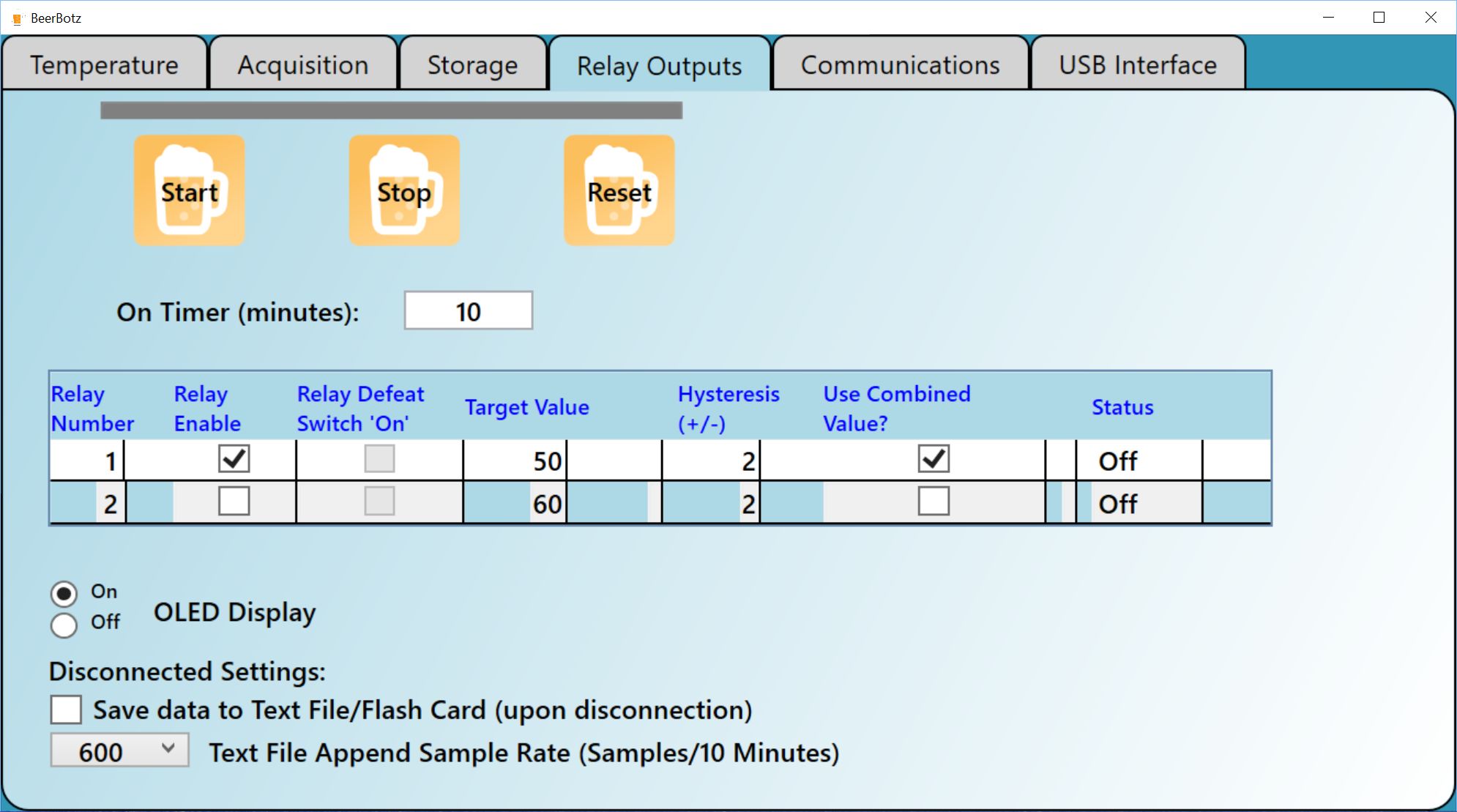Switch to the Temperature tab
Image resolution: width=1457 pixels, height=812 pixels.
point(105,64)
